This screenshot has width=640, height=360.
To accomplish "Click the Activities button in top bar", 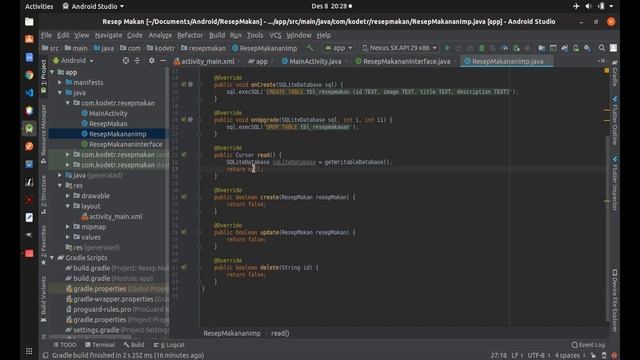I will click(39, 6).
